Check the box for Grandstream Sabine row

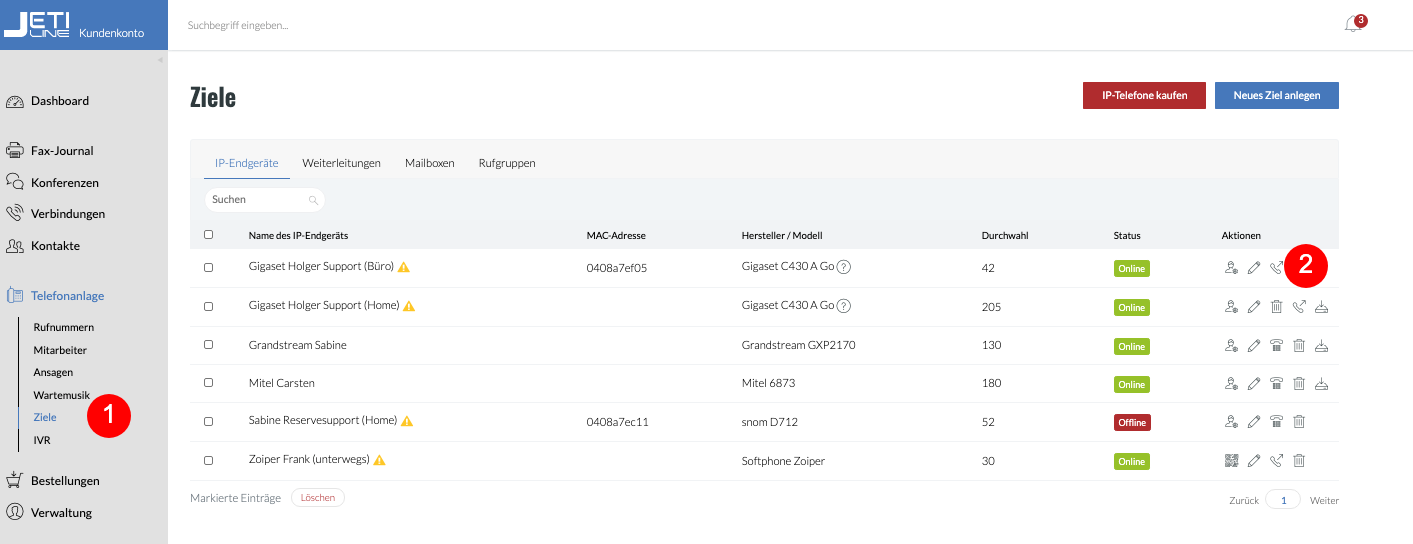point(208,345)
